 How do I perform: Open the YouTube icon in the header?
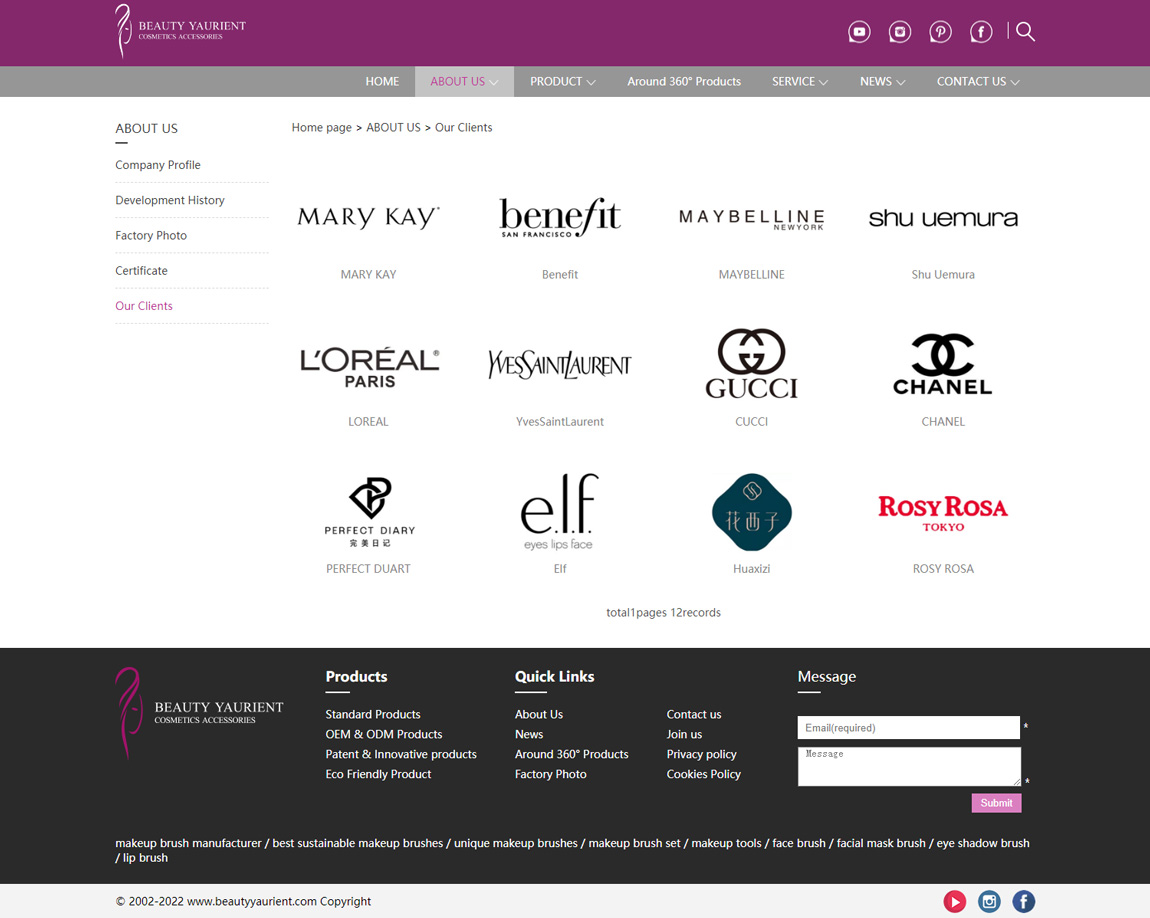coord(859,32)
